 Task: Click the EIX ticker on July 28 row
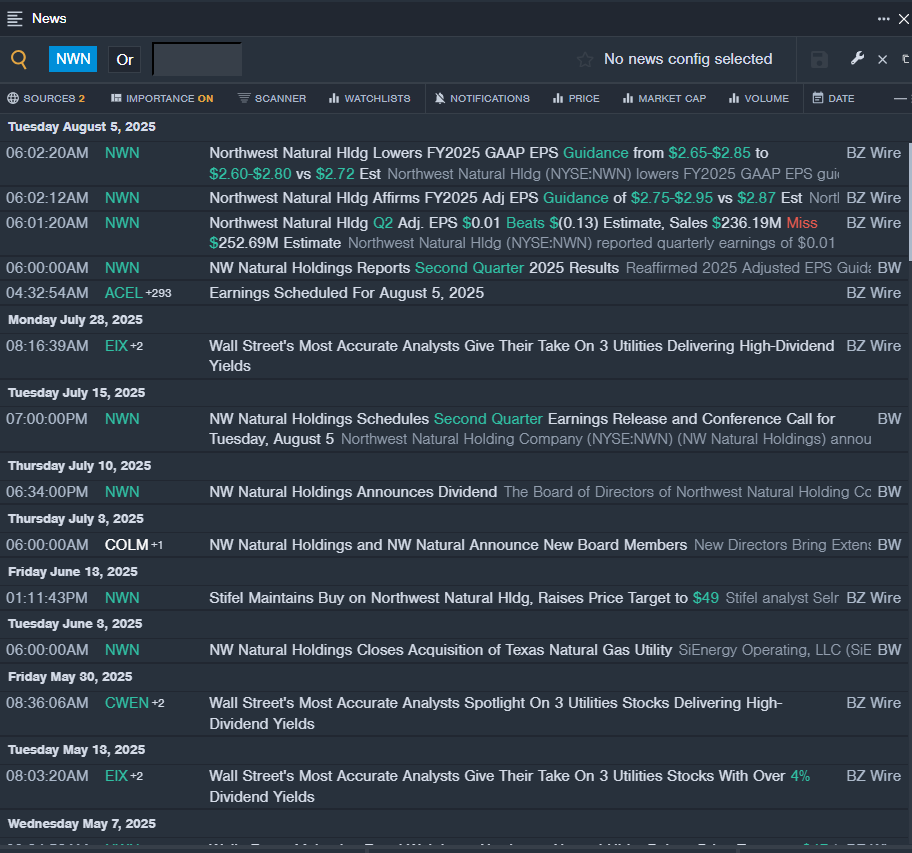pos(116,346)
